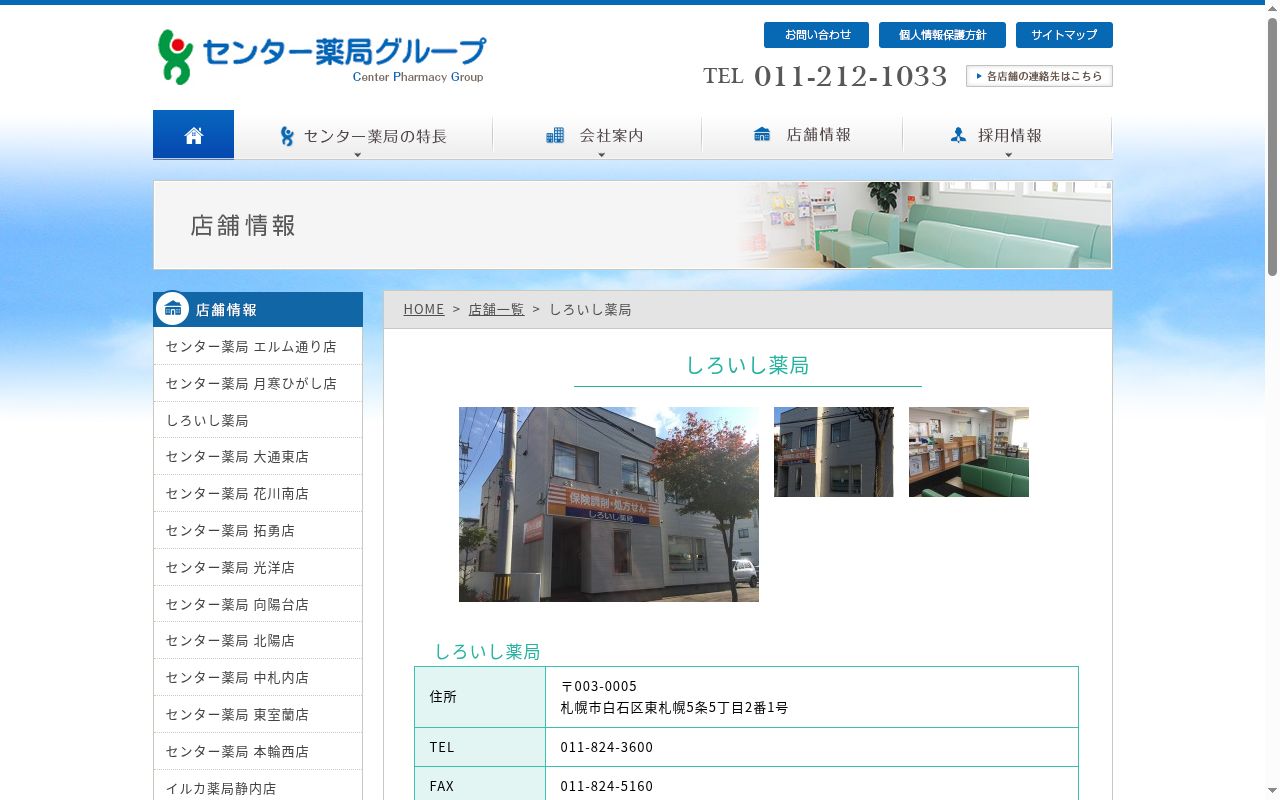Viewport: 1280px width, 800px height.
Task: Select センター薬局 向陽台店 in sidebar
Action: (x=258, y=605)
